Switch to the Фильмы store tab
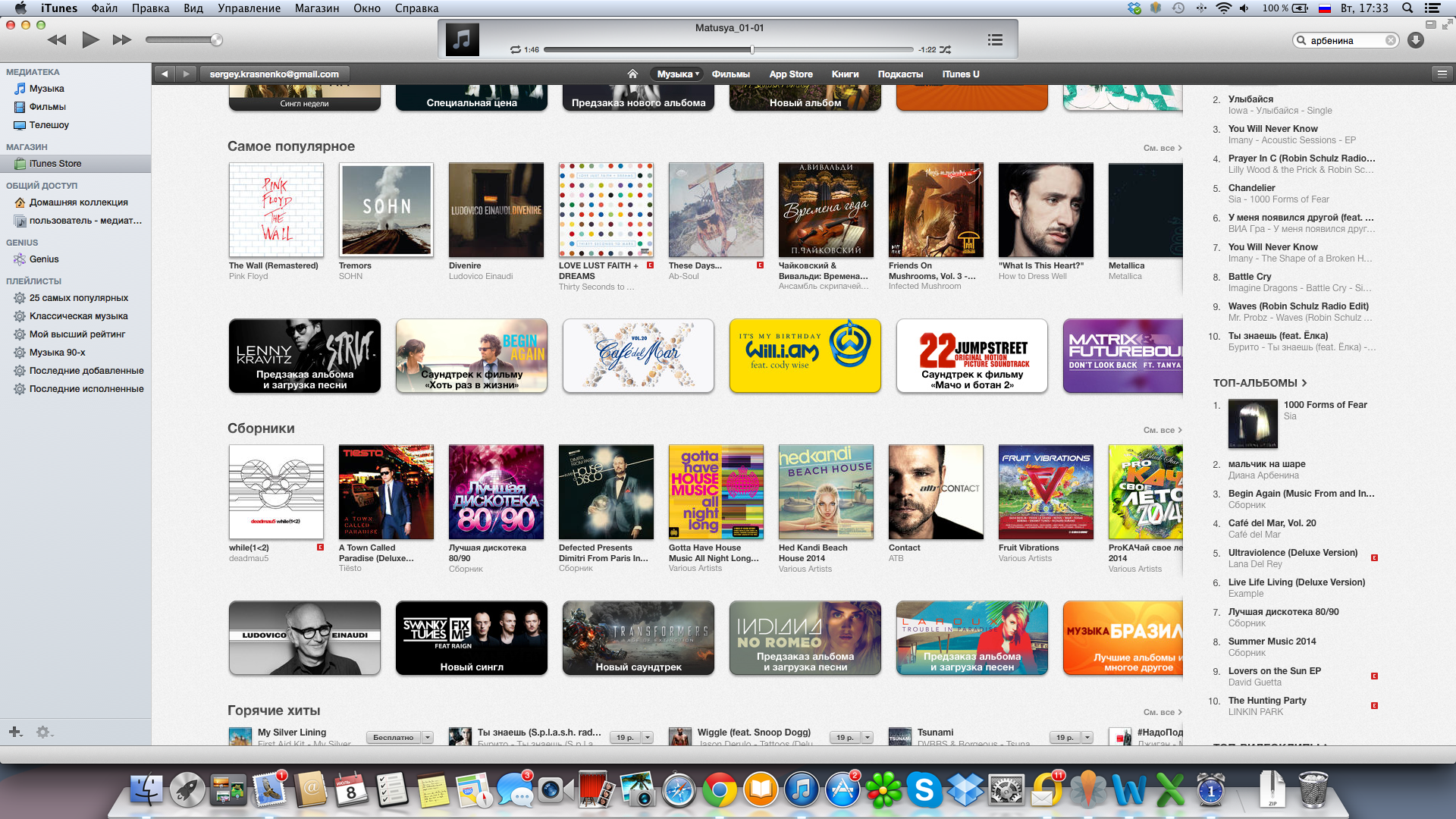 point(730,74)
